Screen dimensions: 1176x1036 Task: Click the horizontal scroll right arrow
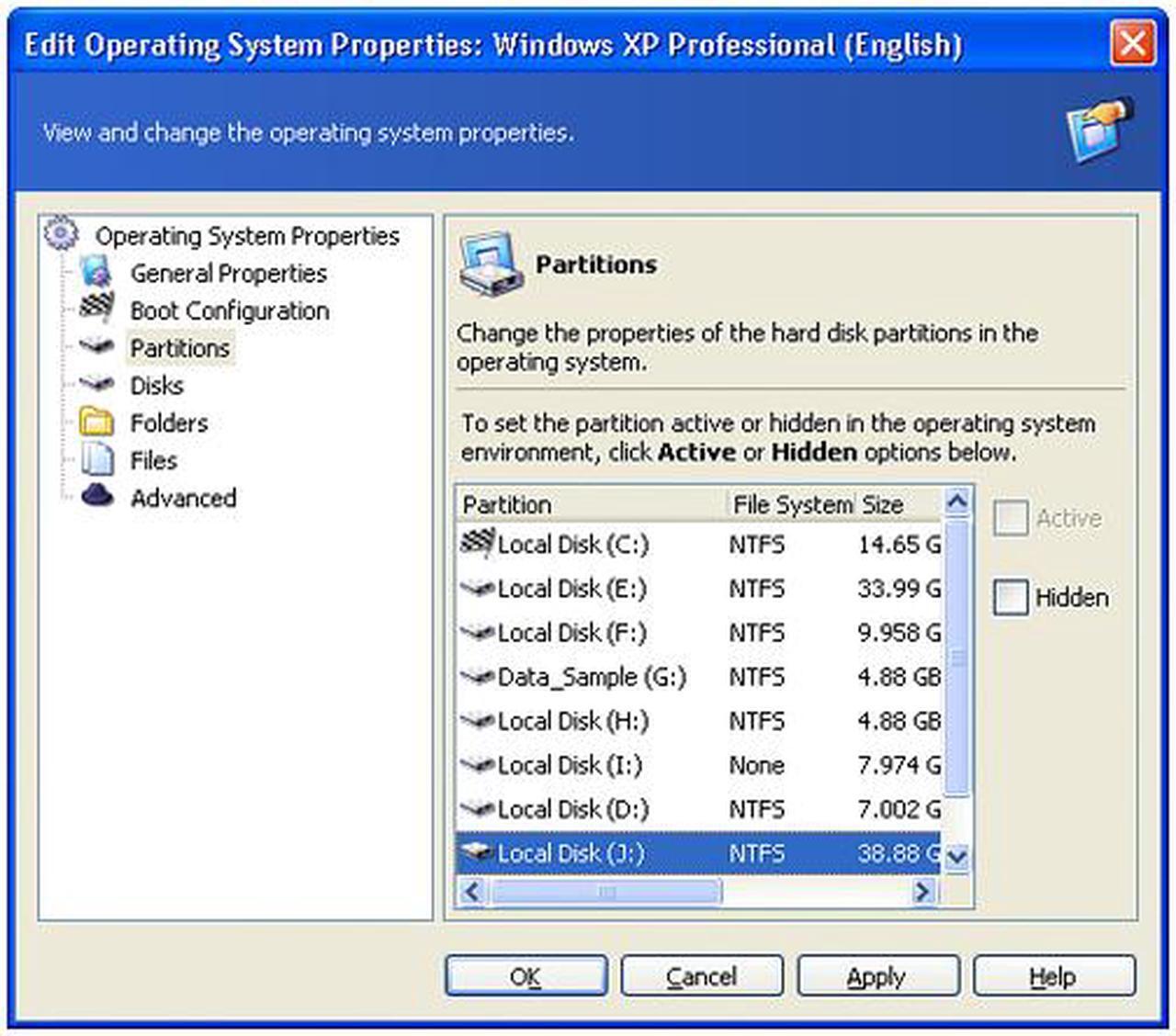[923, 891]
